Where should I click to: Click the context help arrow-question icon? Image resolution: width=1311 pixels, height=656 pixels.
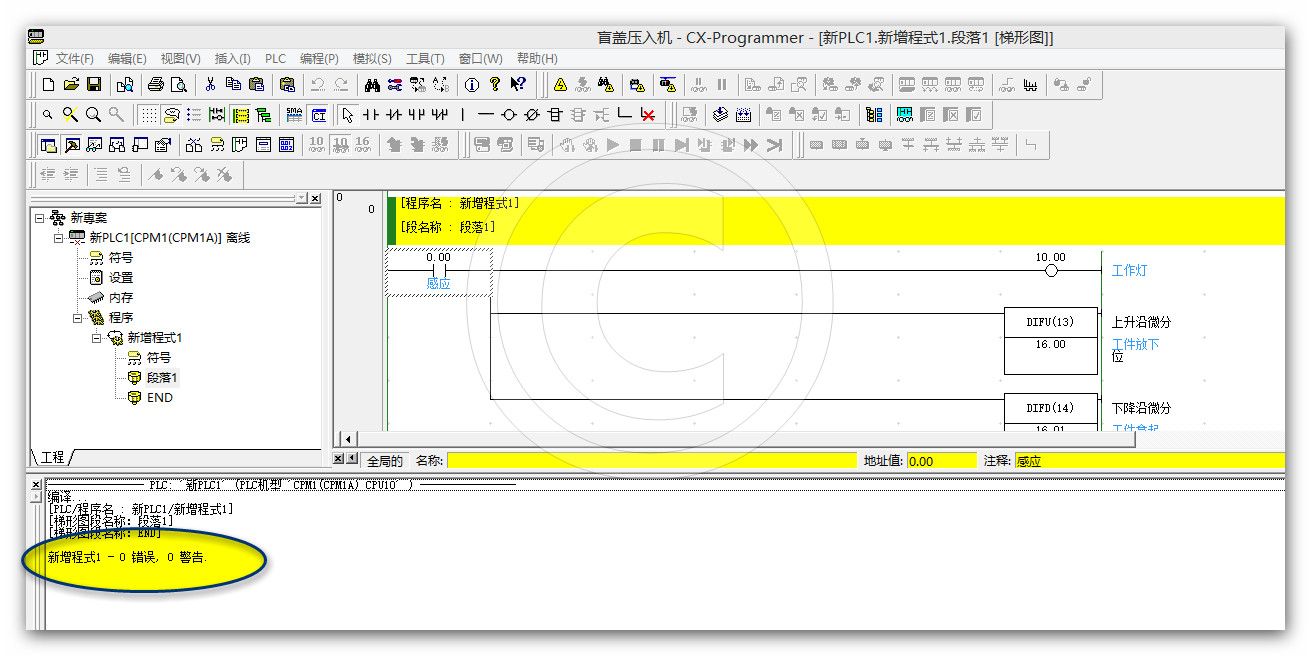click(x=518, y=85)
